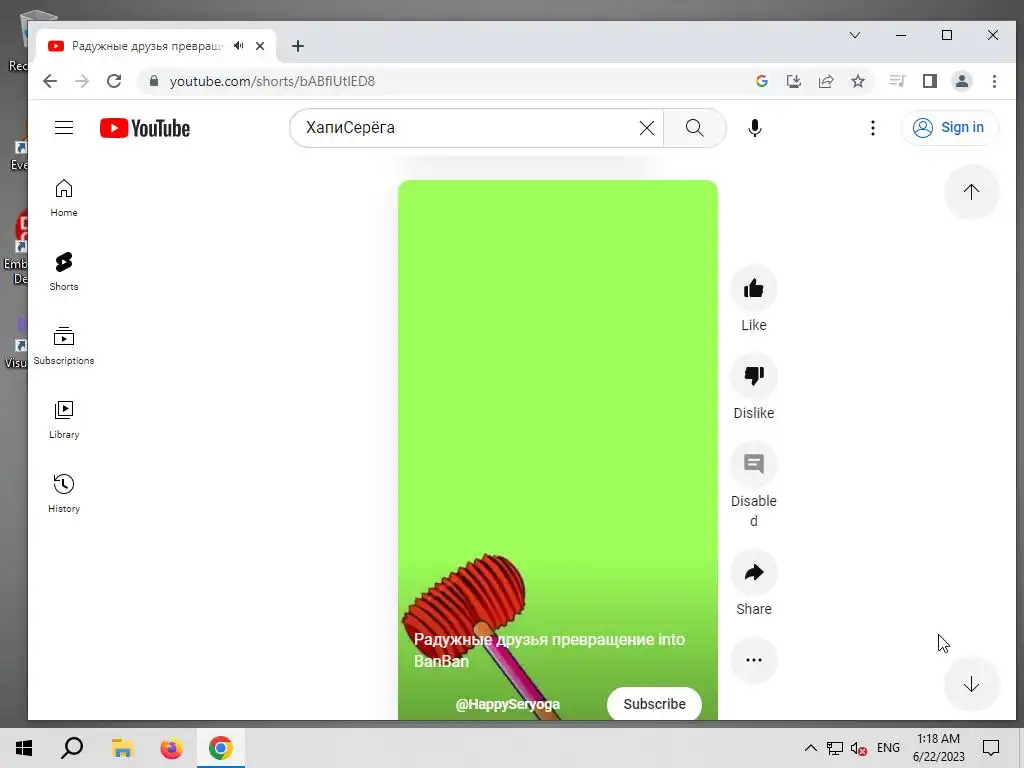The width and height of the screenshot is (1024, 768).
Task: Install app via the address bar icon
Action: [x=793, y=81]
